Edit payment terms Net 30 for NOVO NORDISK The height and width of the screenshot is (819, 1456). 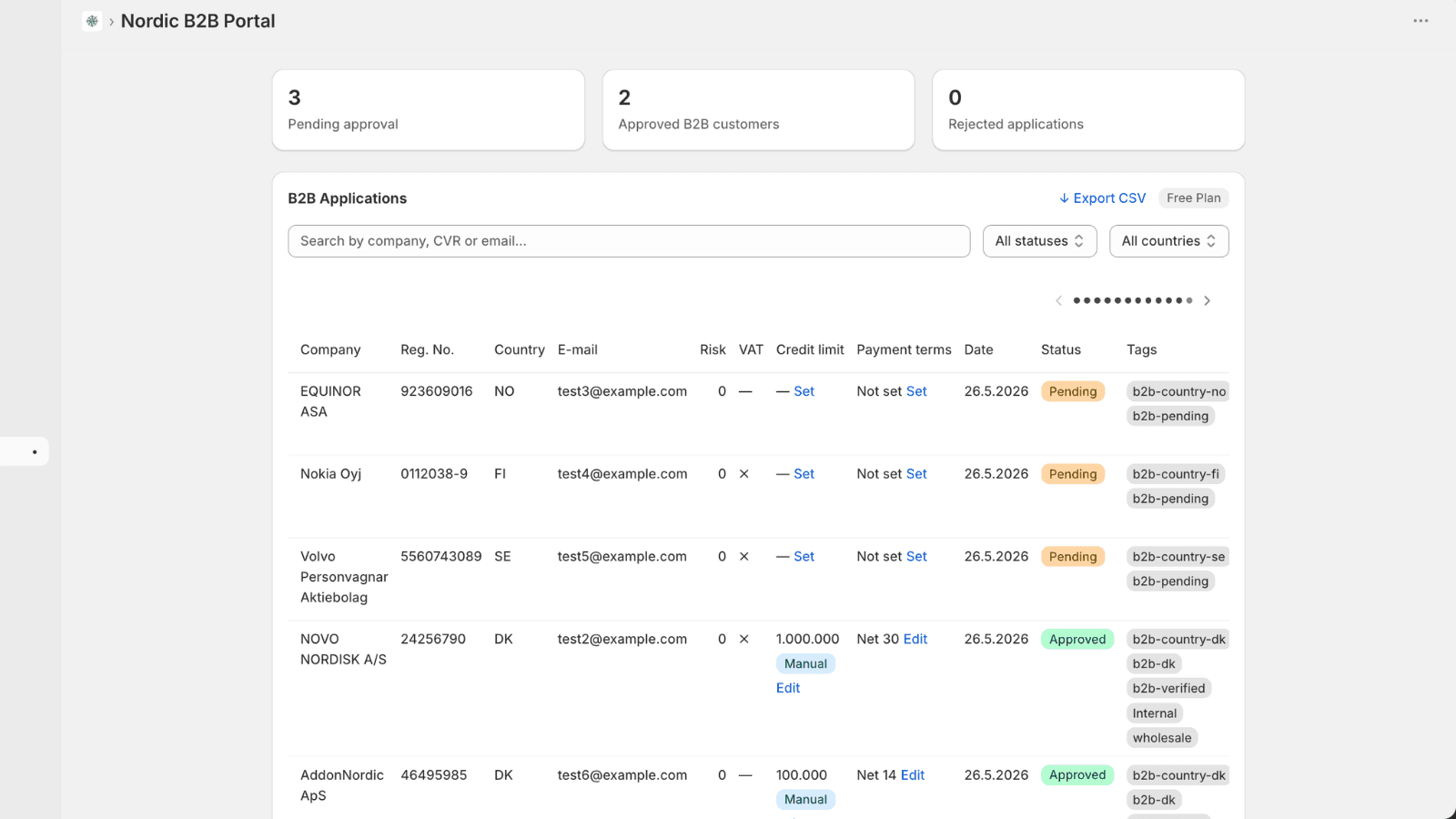(915, 640)
